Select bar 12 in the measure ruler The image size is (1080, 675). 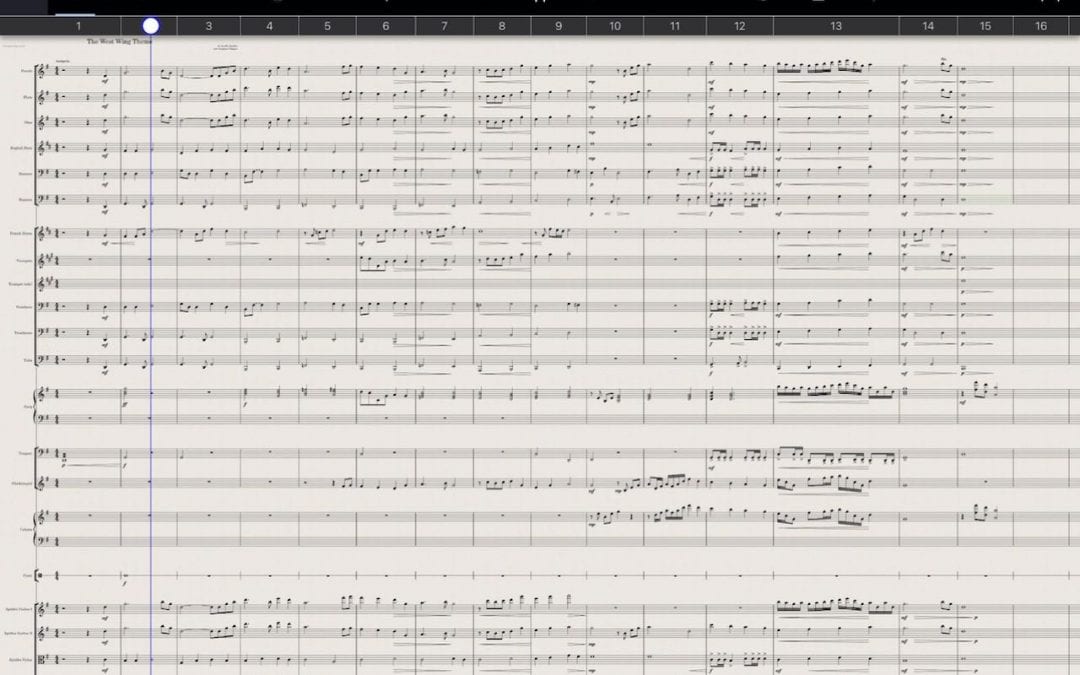click(740, 26)
